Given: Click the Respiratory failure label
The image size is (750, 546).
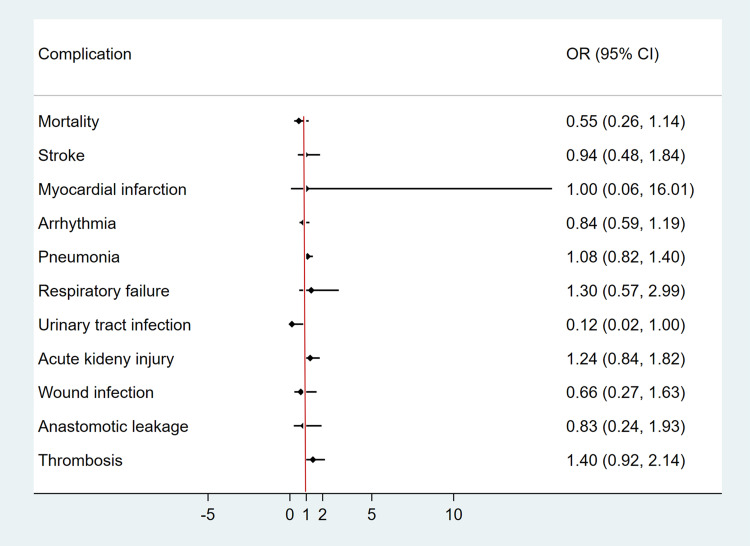Looking at the screenshot, I should point(104,291).
